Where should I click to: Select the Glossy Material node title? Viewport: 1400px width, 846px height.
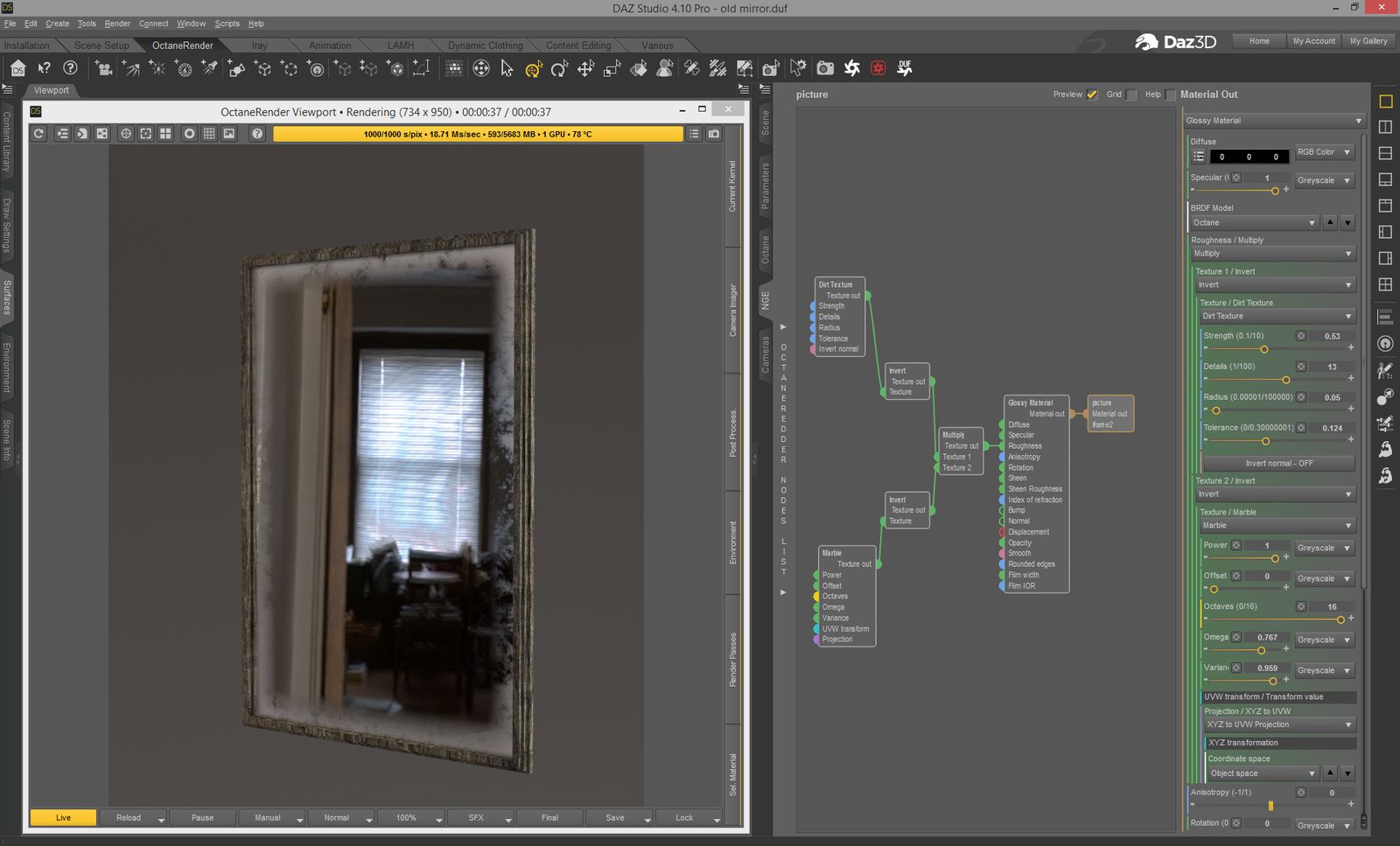(x=1031, y=403)
